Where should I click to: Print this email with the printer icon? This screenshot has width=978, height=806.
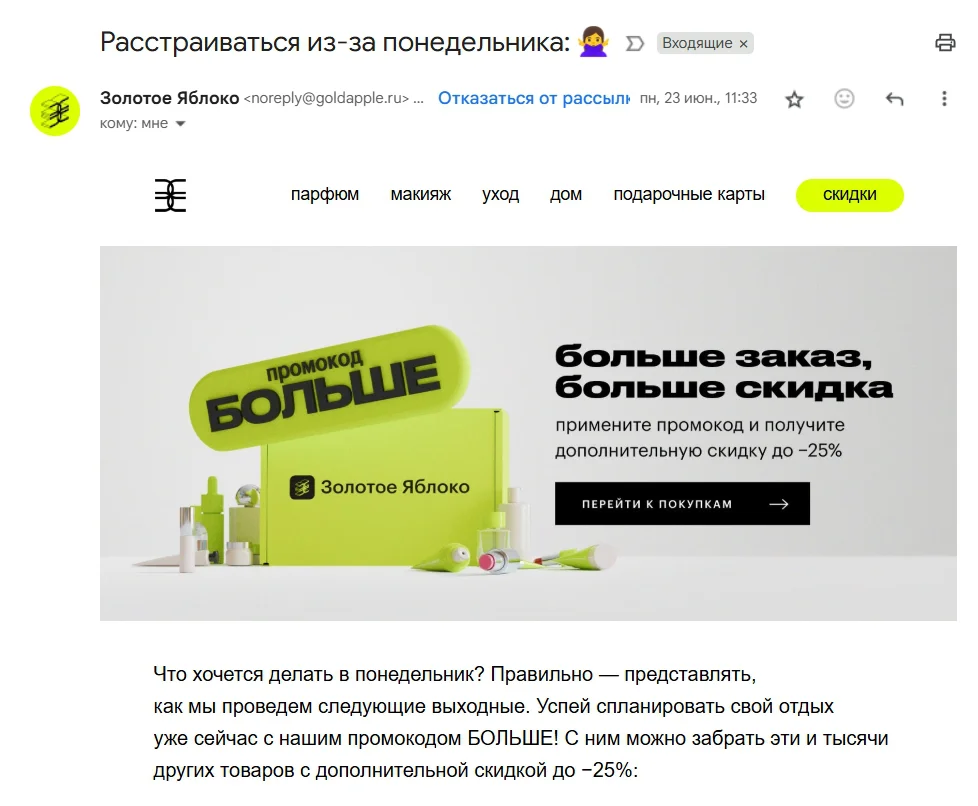(945, 42)
